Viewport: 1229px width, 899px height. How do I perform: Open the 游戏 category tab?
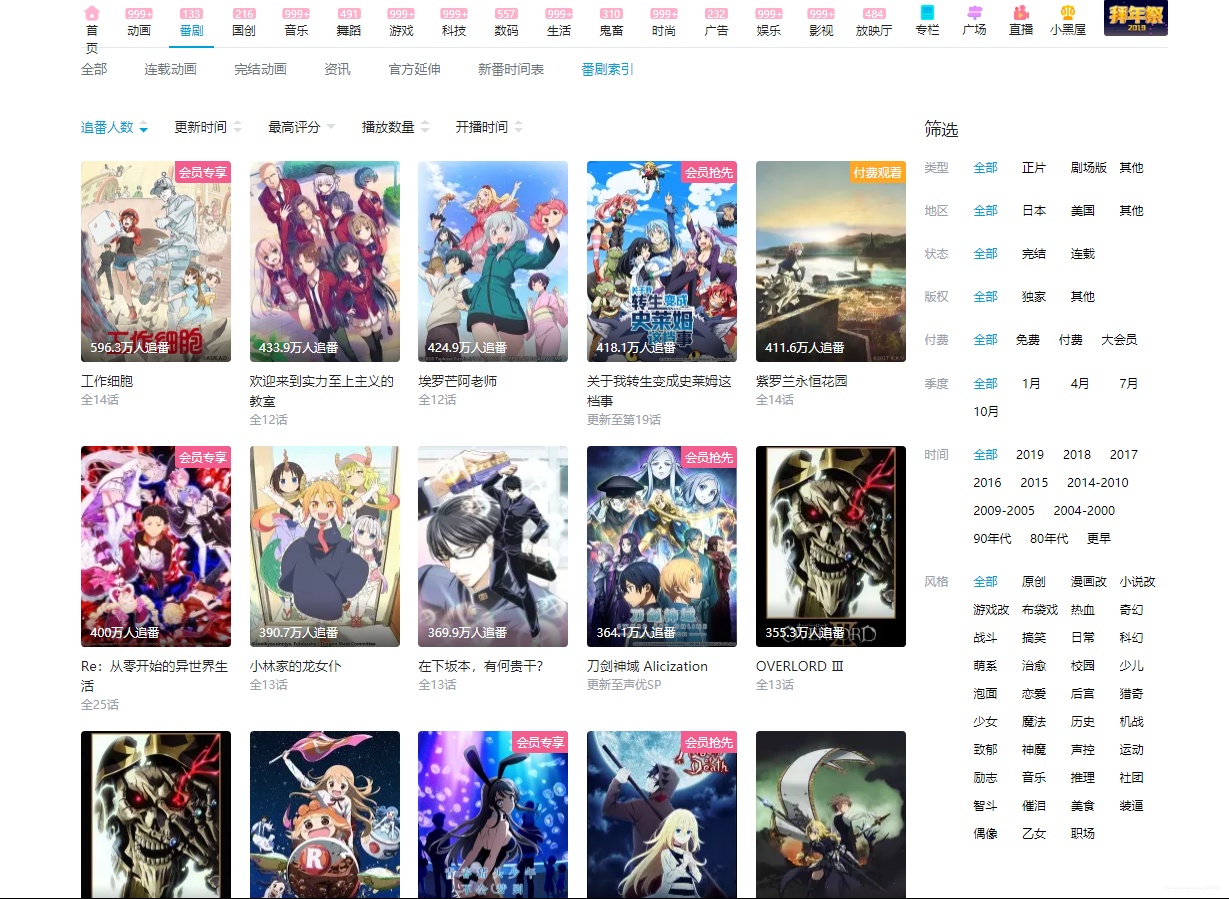click(x=401, y=30)
